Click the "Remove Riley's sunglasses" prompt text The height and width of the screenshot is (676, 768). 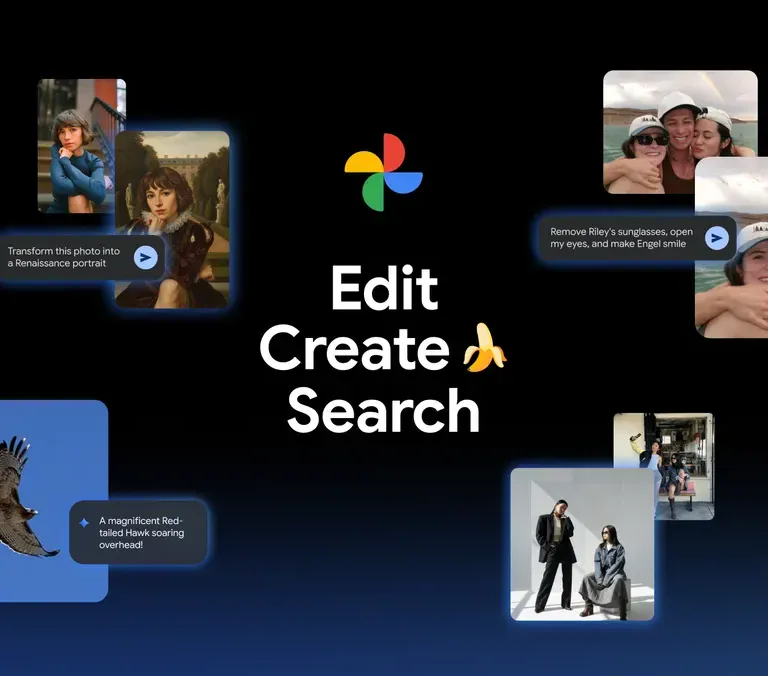pos(622,238)
